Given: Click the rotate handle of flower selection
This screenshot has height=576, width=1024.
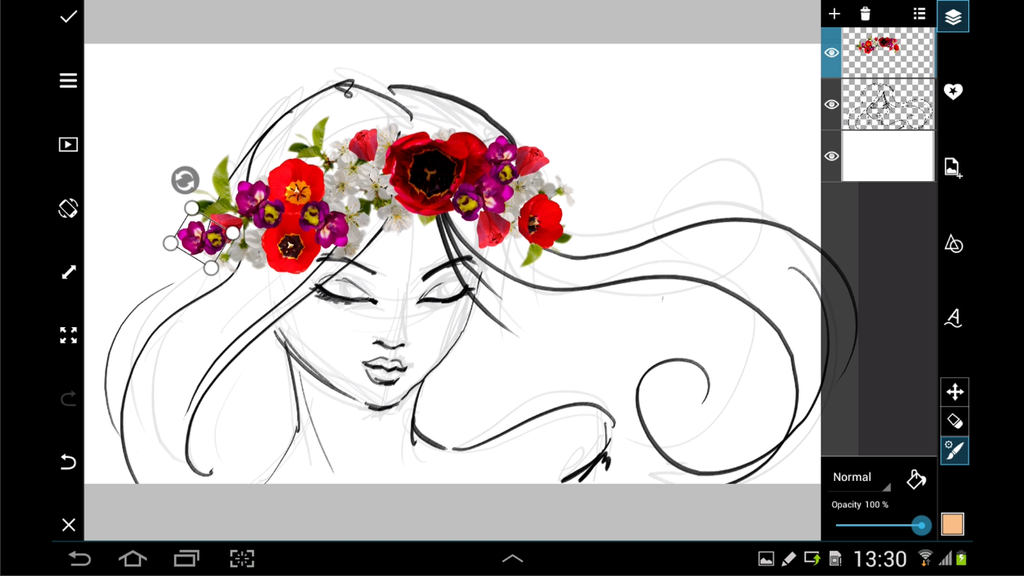Looking at the screenshot, I should click(x=185, y=180).
